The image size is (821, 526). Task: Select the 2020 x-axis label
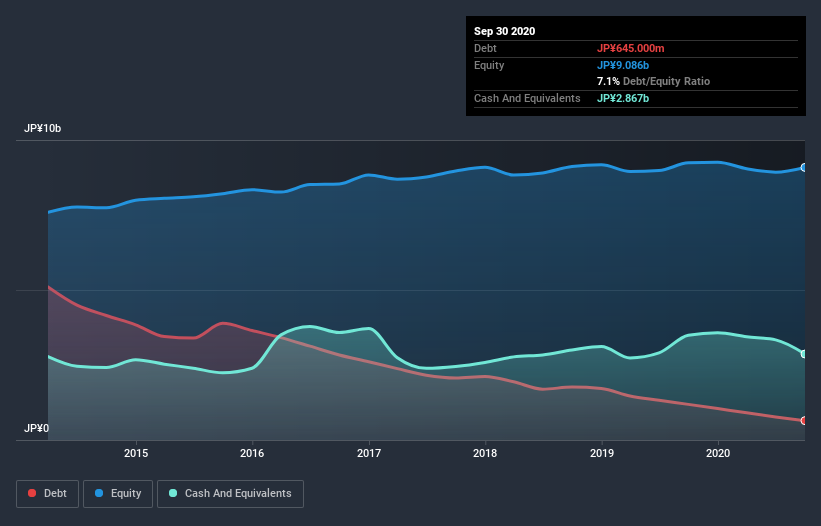pos(718,453)
